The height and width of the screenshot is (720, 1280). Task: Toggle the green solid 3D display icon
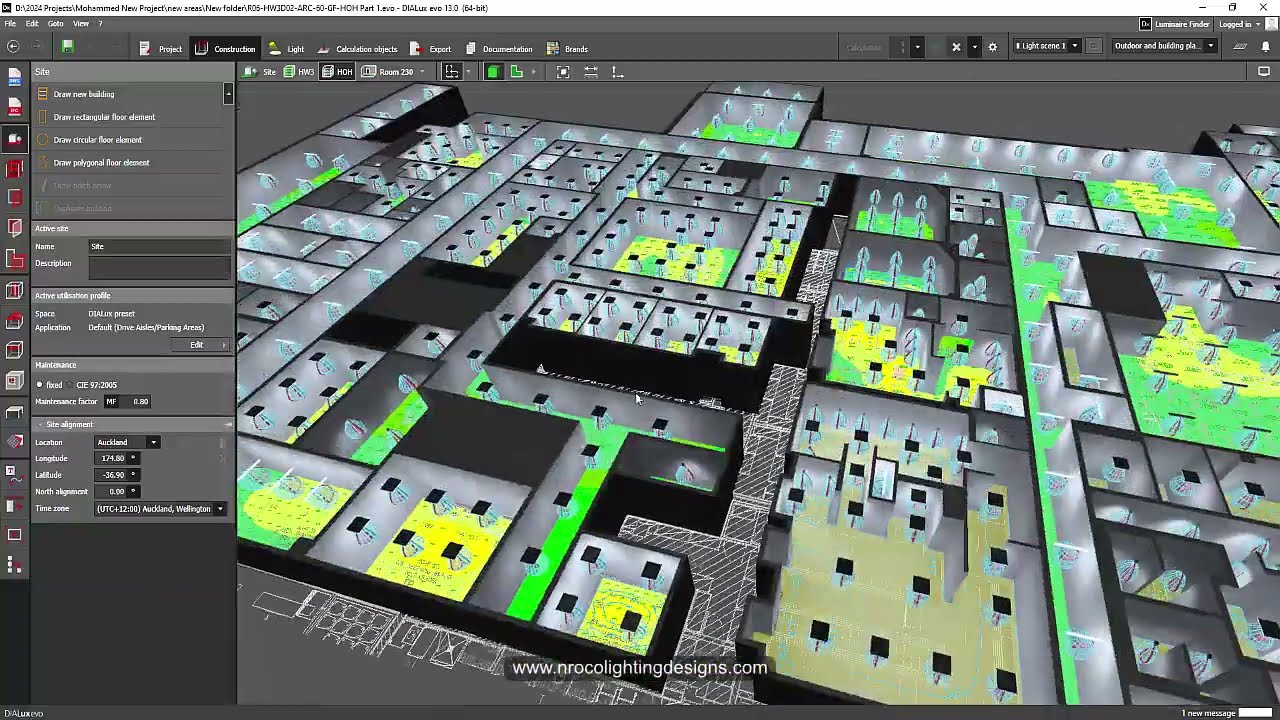point(493,72)
